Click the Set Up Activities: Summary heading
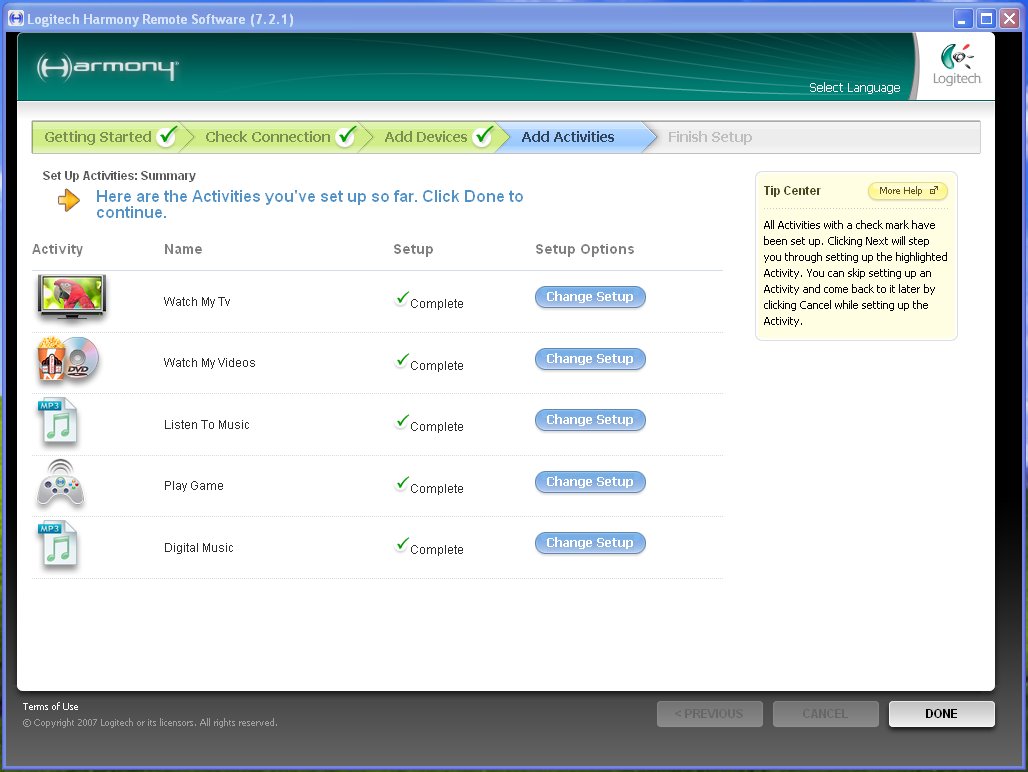The width and height of the screenshot is (1028, 772). click(119, 176)
